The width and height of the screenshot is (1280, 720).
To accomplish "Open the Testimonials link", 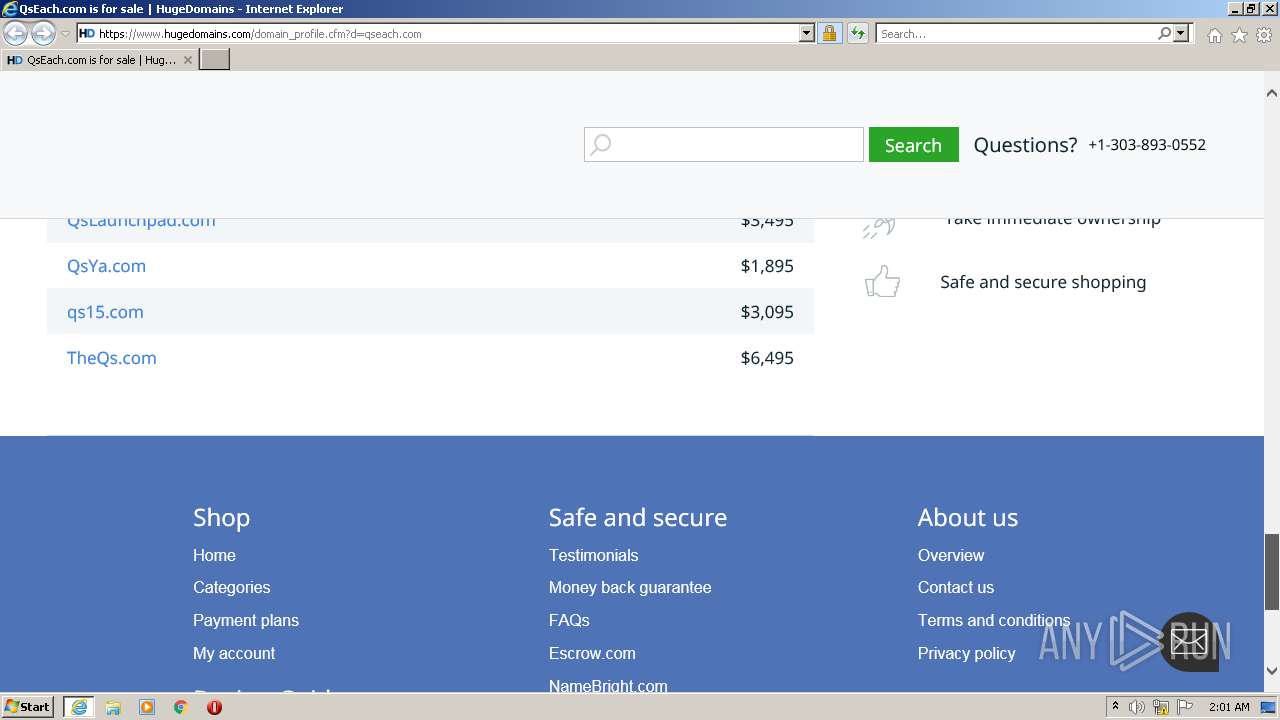I will click(x=593, y=555).
